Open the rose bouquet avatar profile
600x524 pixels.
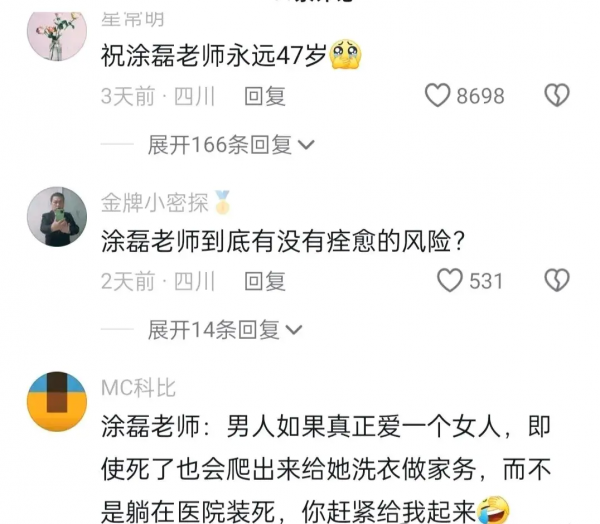pyautogui.click(x=57, y=34)
